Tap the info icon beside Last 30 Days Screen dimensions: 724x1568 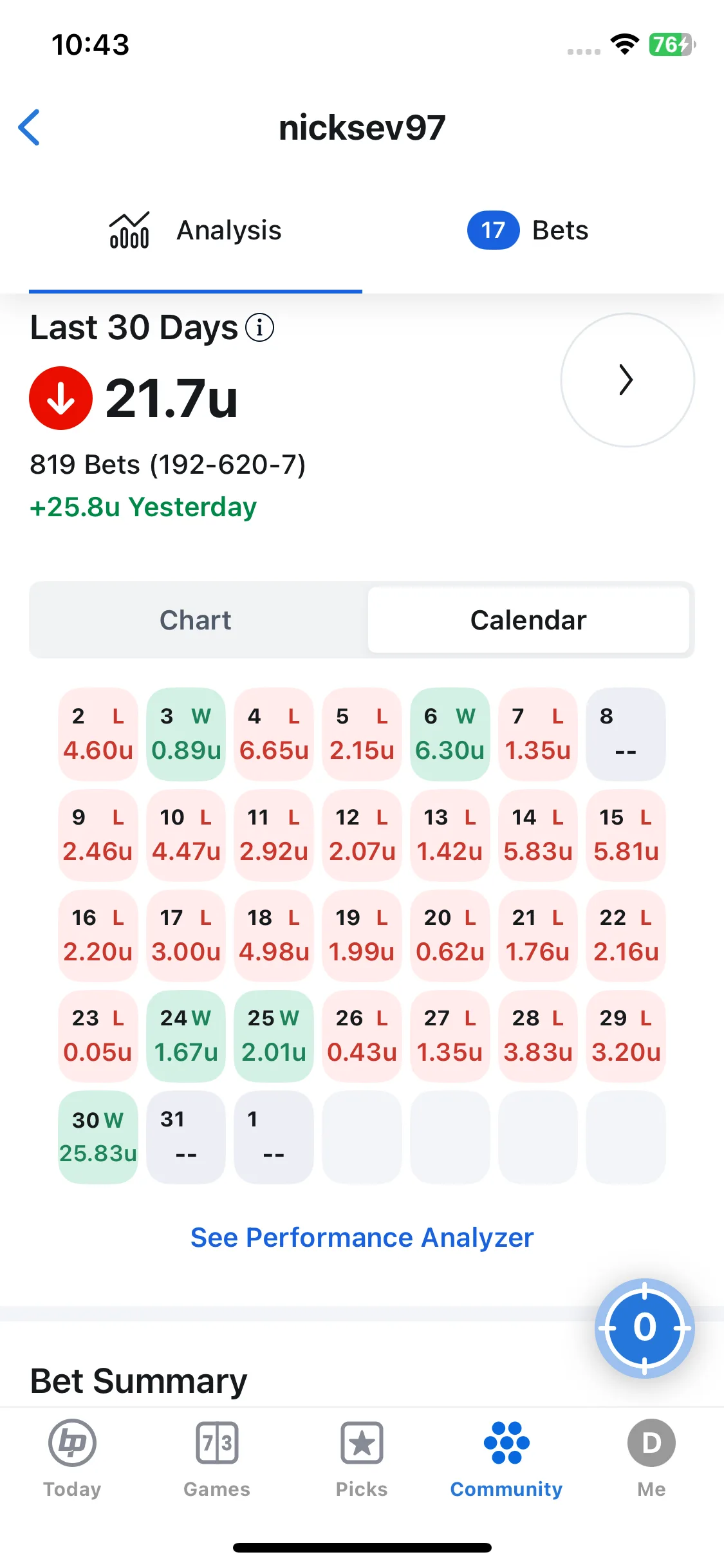260,328
